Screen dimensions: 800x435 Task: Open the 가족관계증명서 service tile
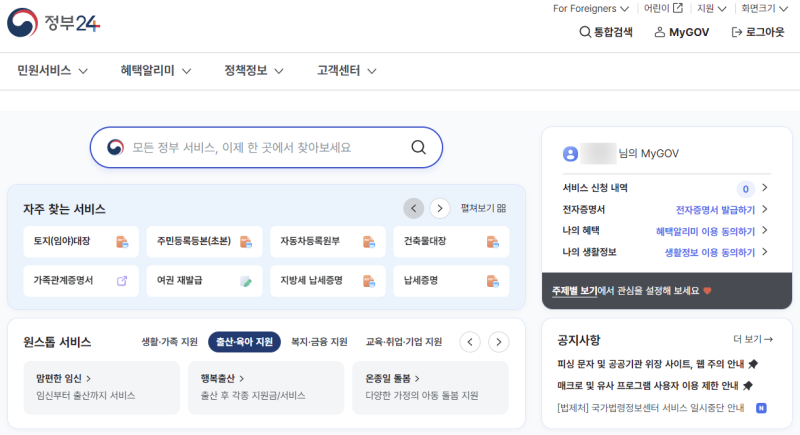81,281
